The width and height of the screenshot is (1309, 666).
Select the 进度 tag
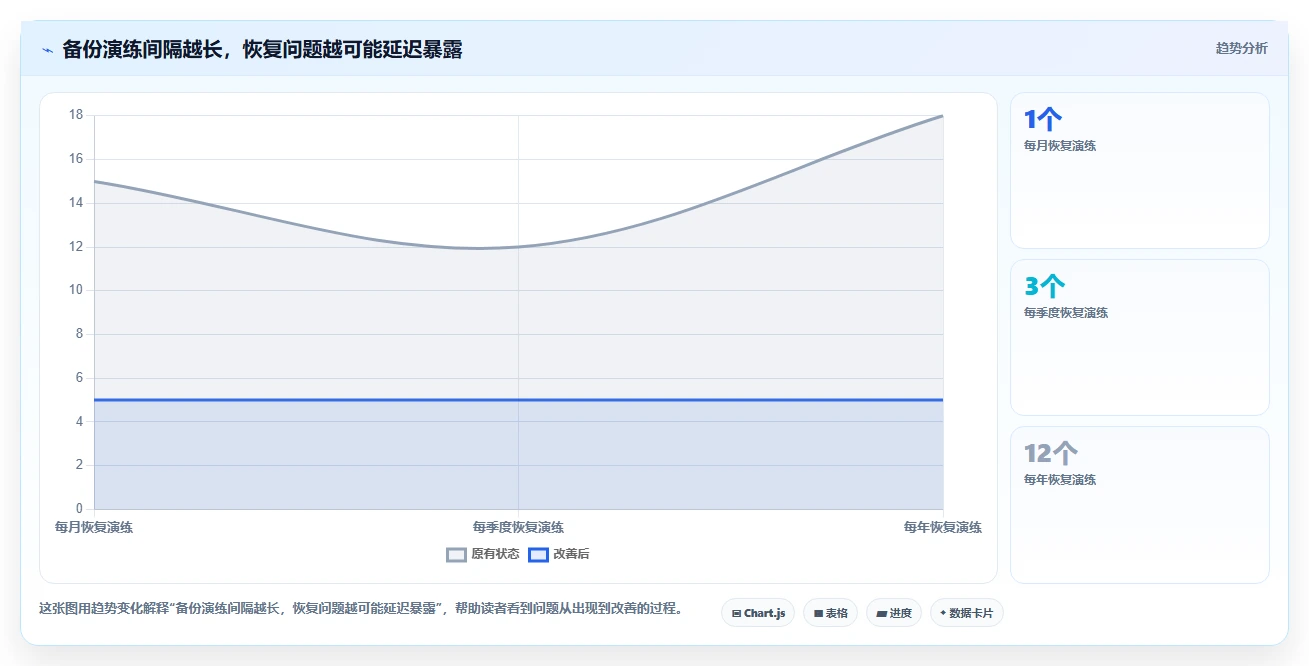click(894, 613)
